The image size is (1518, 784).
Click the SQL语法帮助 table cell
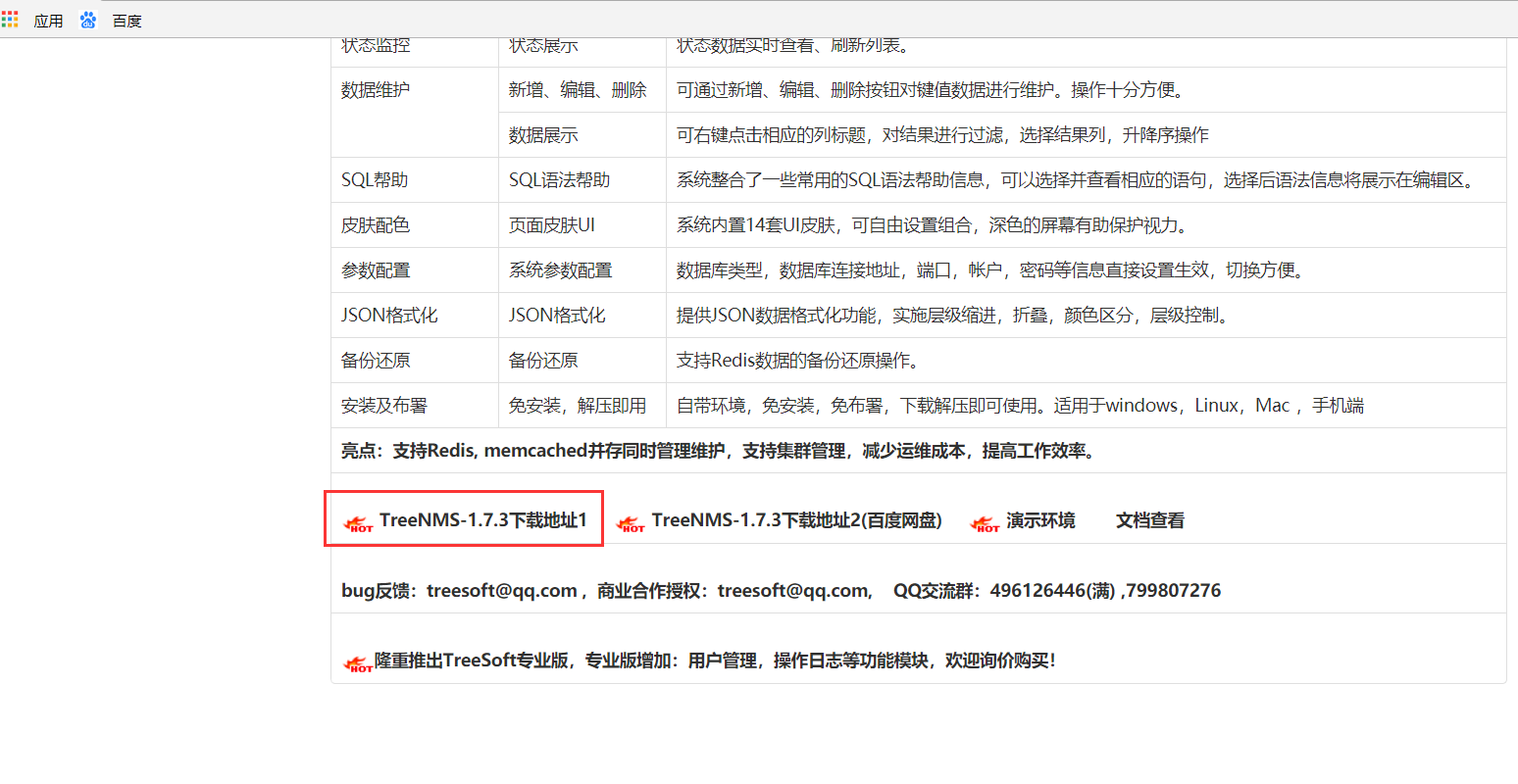point(582,180)
